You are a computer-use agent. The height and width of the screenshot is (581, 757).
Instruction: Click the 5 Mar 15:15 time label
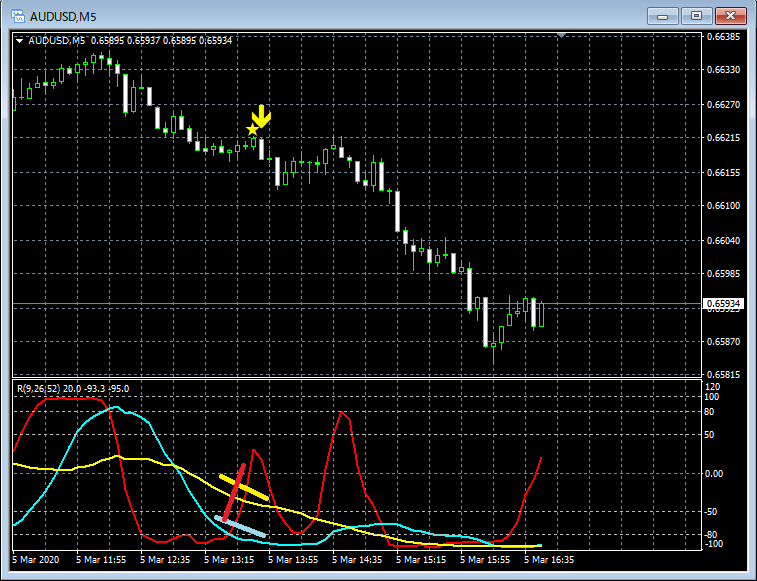click(421, 560)
